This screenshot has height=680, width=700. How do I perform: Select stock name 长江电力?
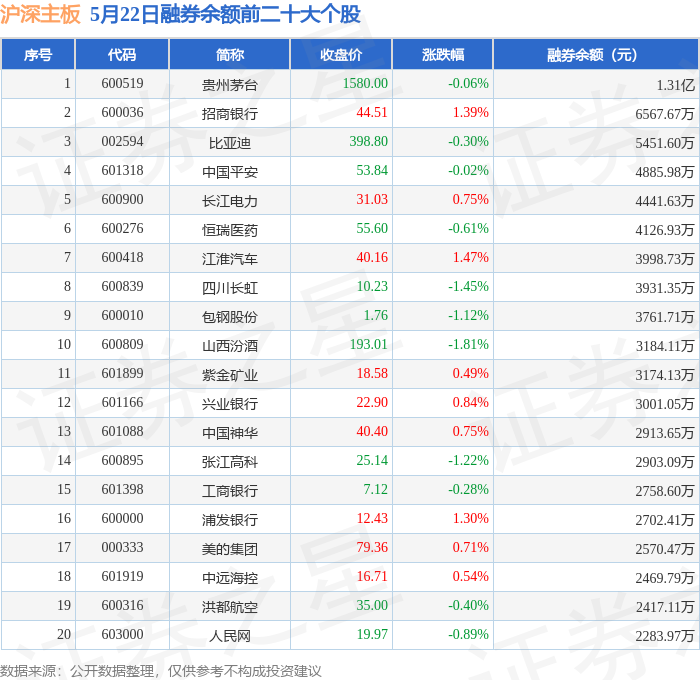click(x=229, y=201)
